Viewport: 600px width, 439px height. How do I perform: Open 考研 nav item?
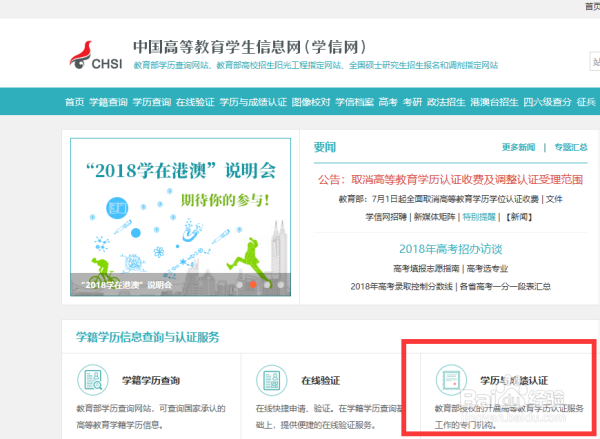point(412,102)
